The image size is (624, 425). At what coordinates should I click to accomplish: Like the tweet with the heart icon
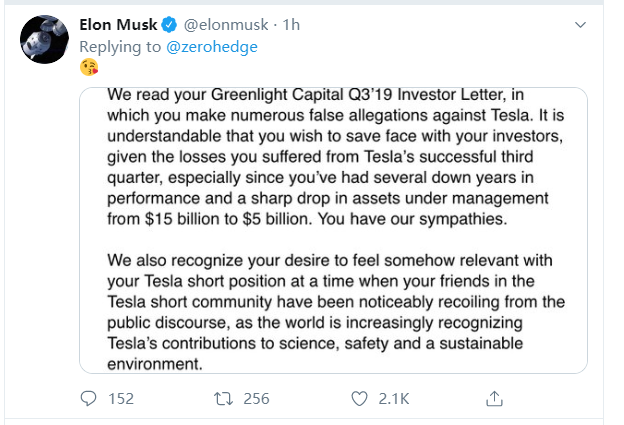pos(358,398)
